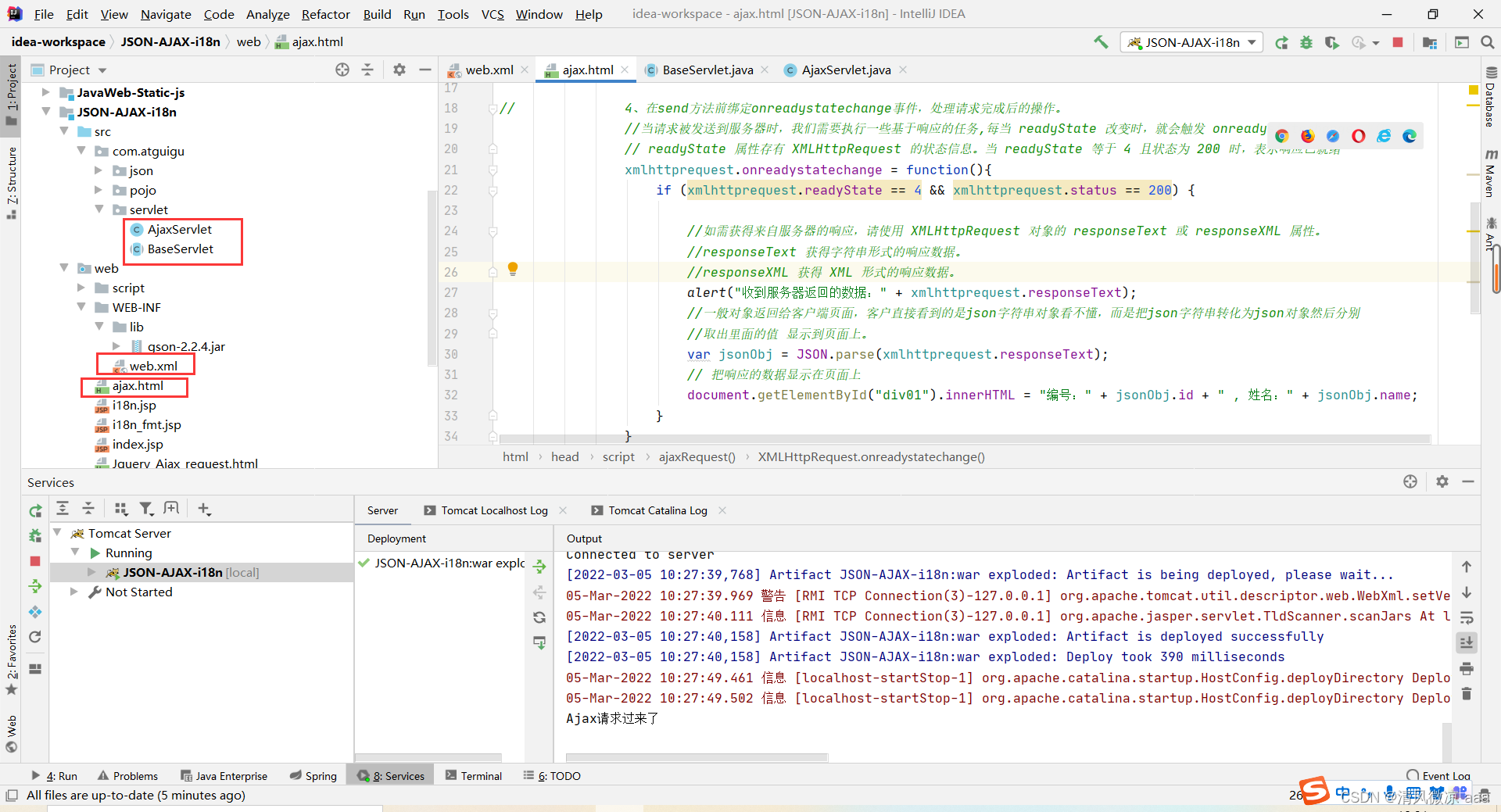Deploy all artifacts arrow in Deployment
Screen dimensions: 1501x812
tap(539, 566)
